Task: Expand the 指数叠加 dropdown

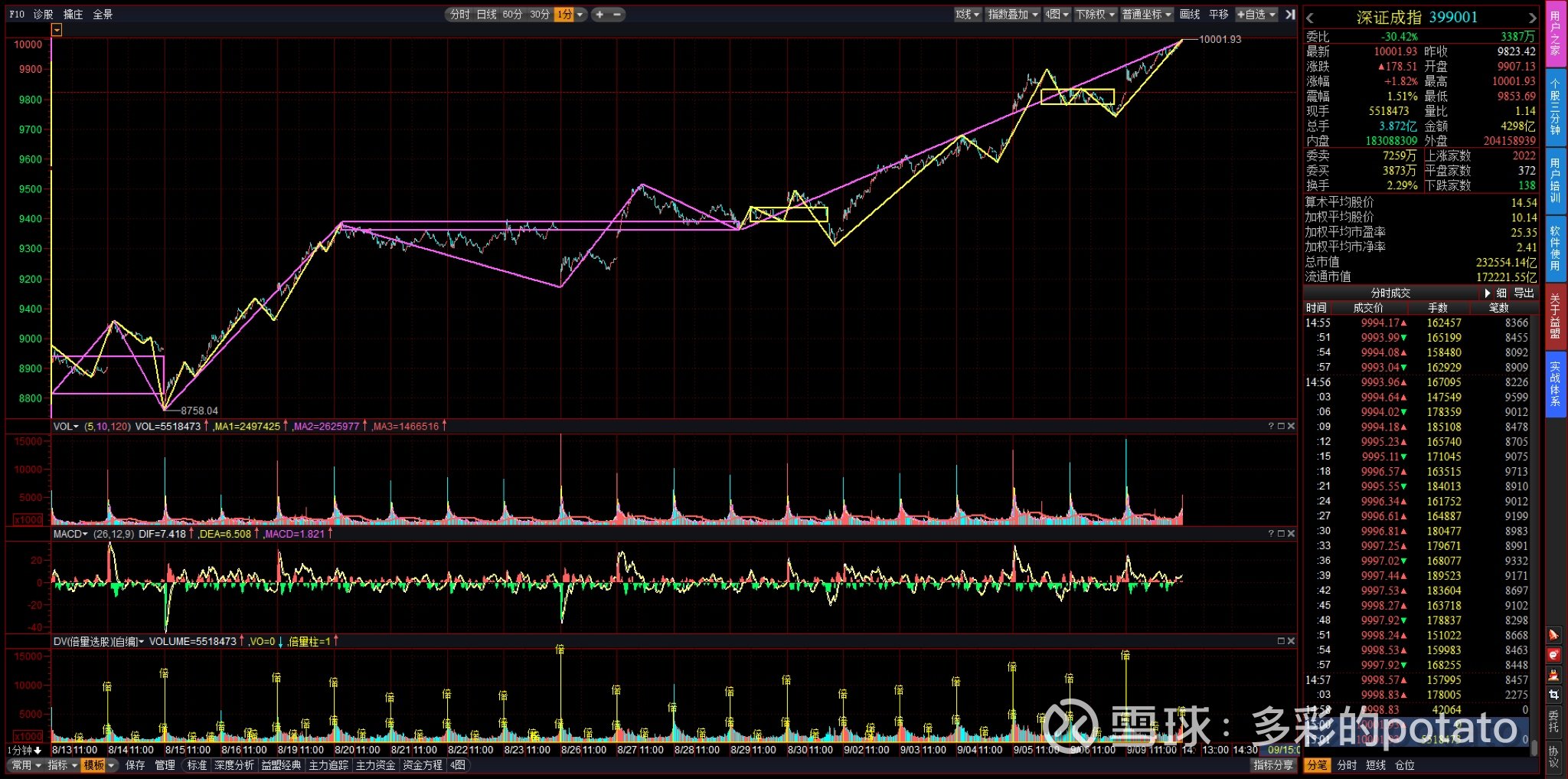Action: coord(1012,15)
